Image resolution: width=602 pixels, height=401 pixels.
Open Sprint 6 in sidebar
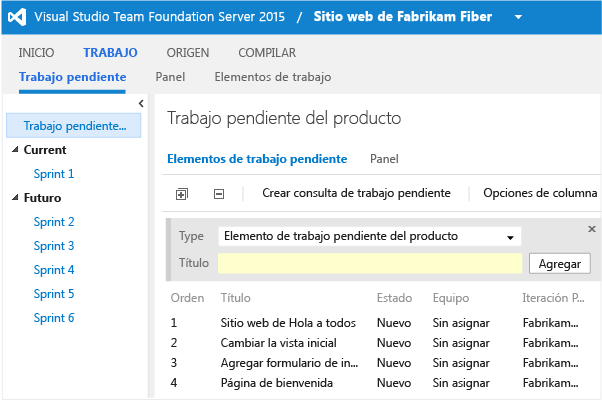54,318
